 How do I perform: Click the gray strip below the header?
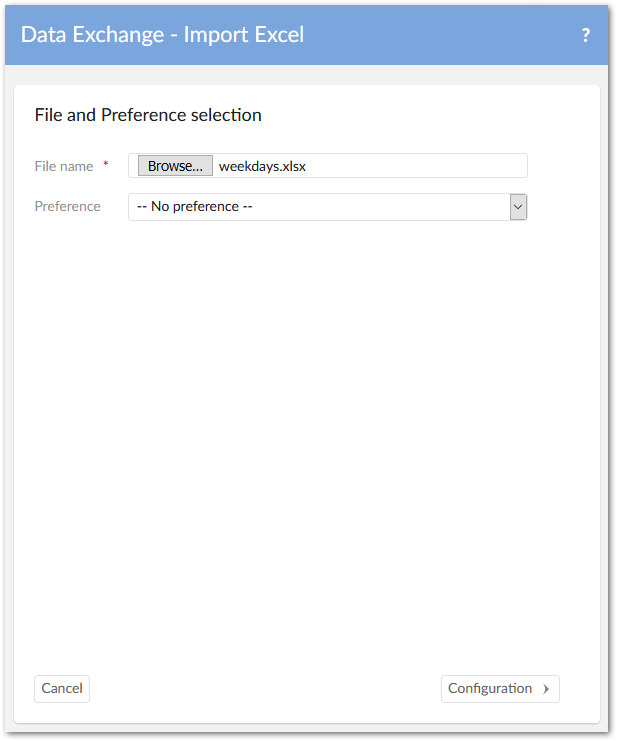click(300, 75)
